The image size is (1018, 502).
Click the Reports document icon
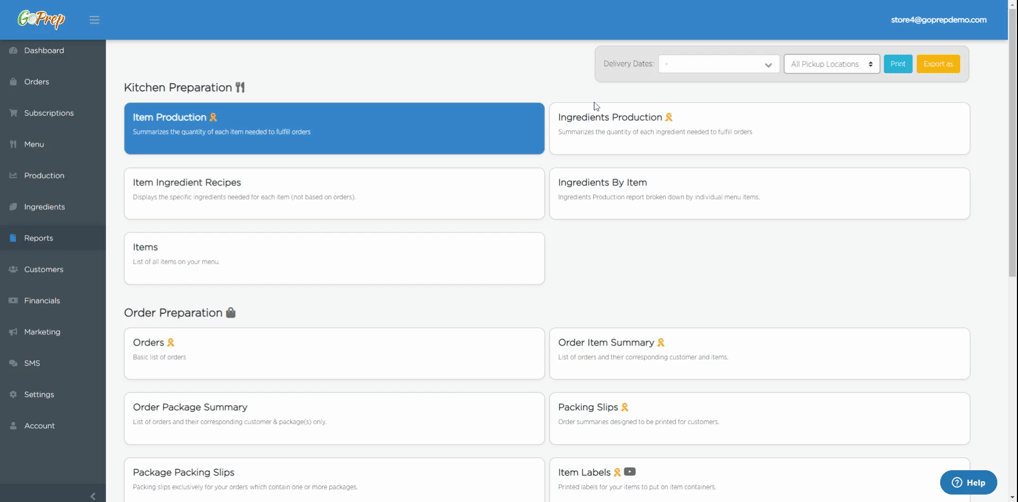tap(13, 238)
